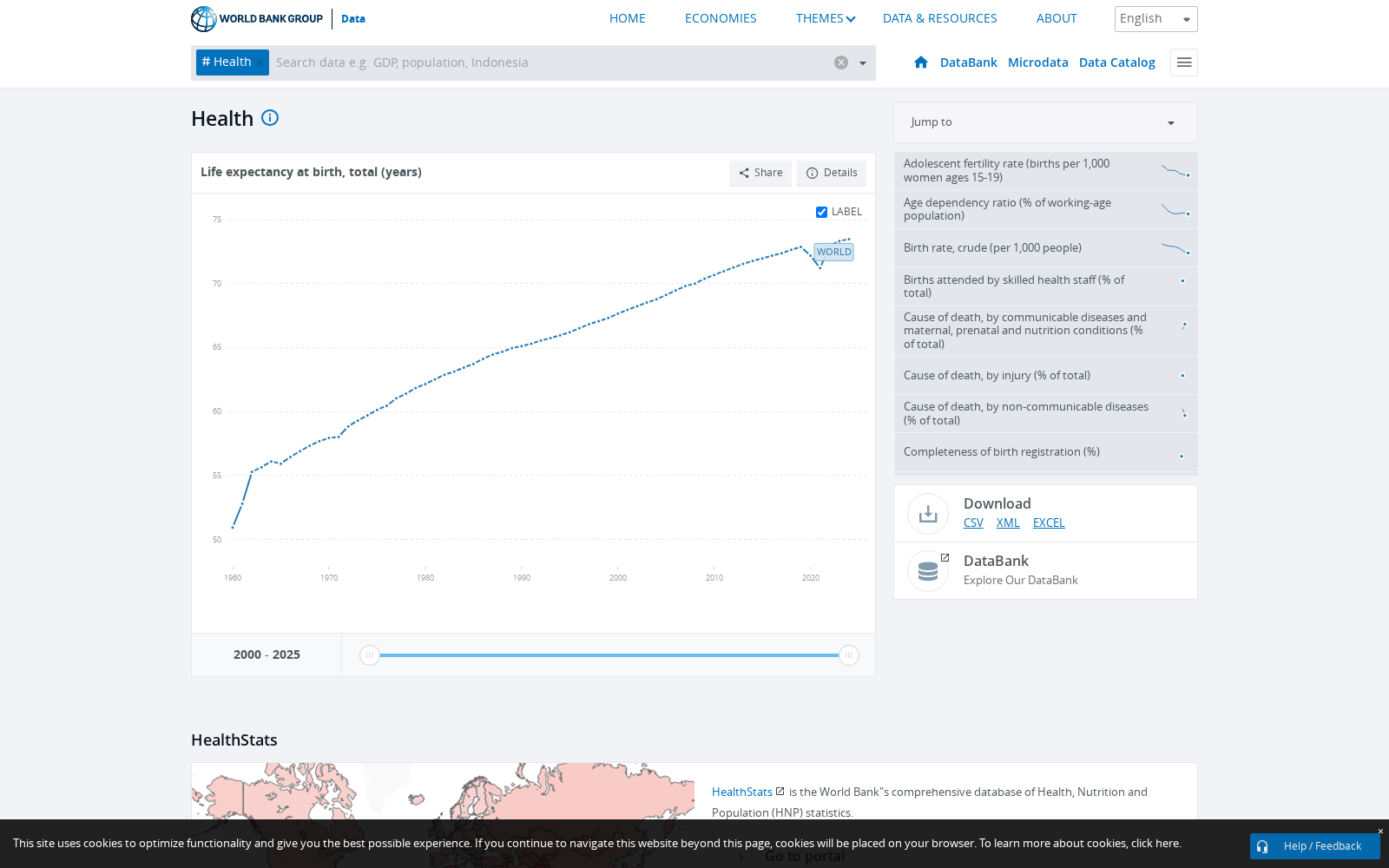Open the HealthStats link in the description
The height and width of the screenshot is (868, 1389).
(742, 792)
